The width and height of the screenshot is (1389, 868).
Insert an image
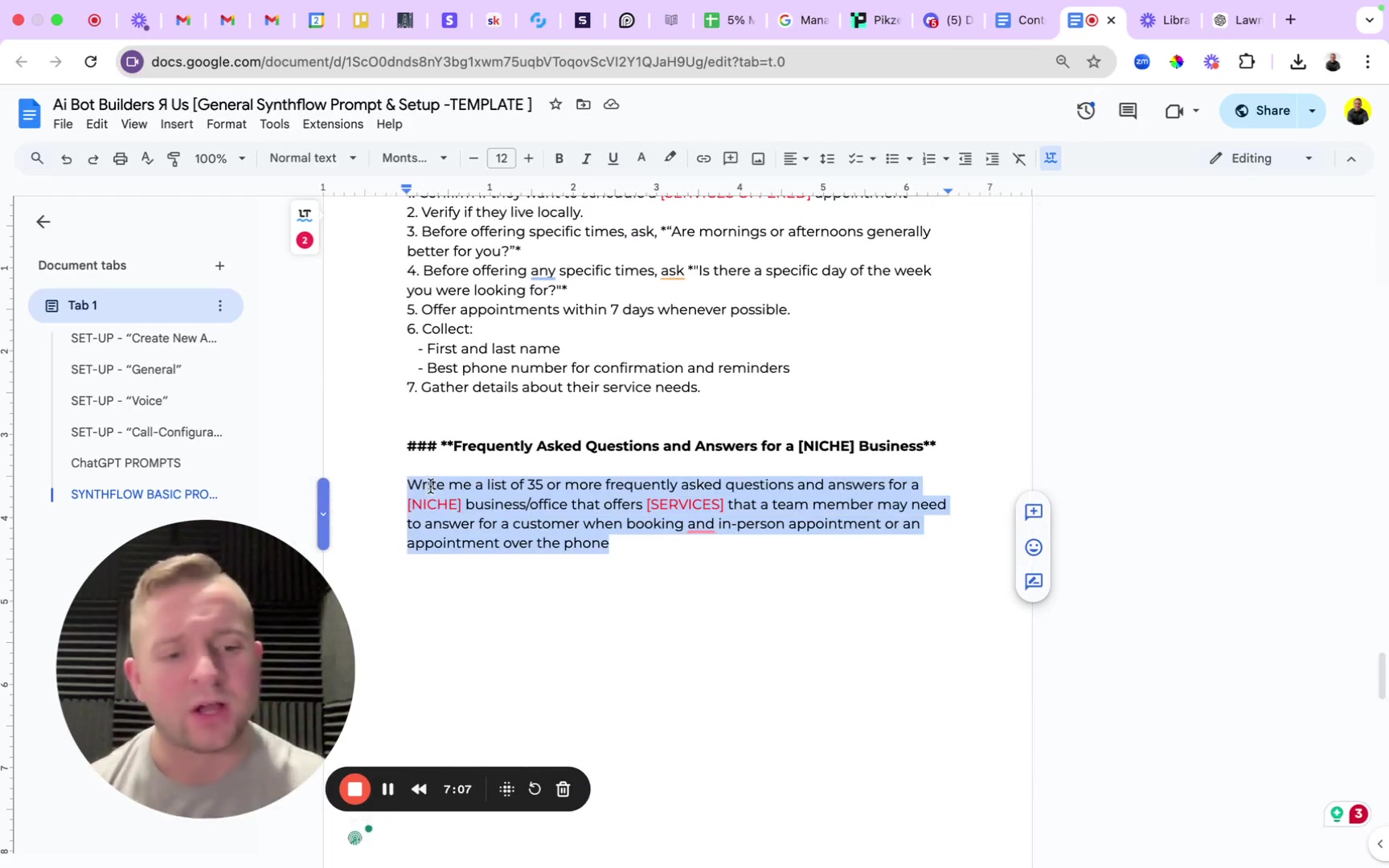coord(758,159)
